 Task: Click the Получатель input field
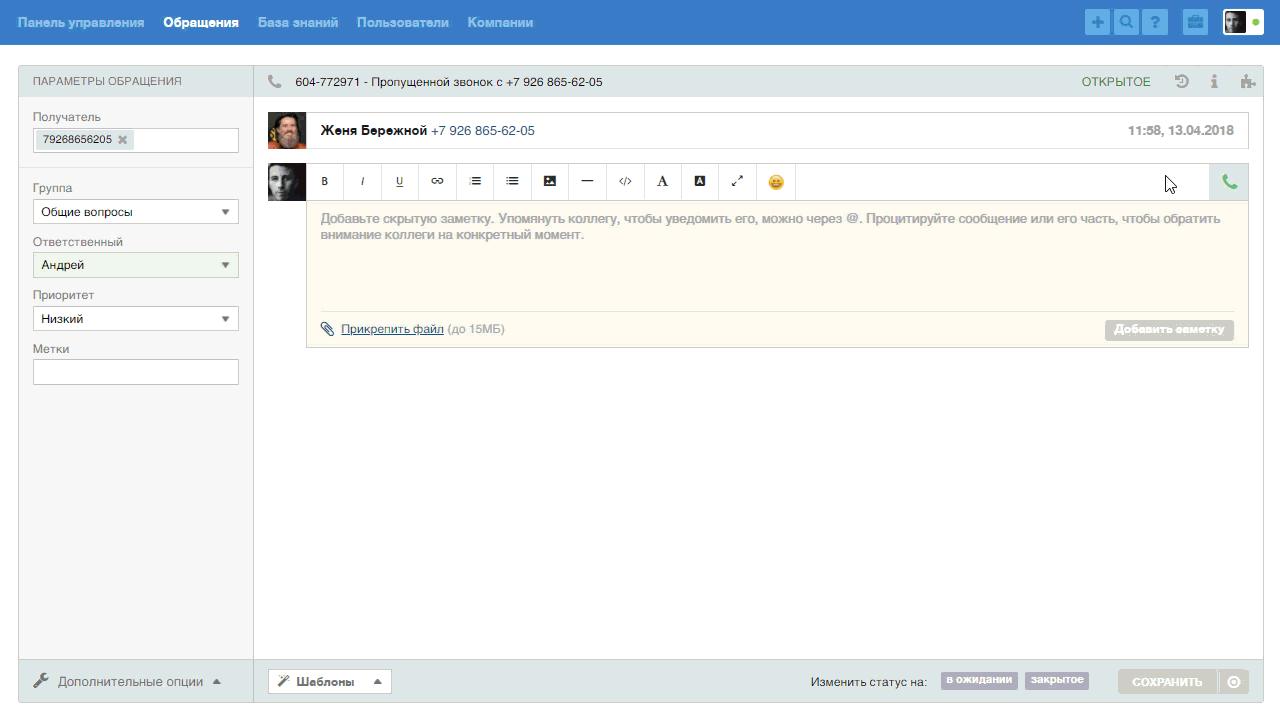point(136,140)
